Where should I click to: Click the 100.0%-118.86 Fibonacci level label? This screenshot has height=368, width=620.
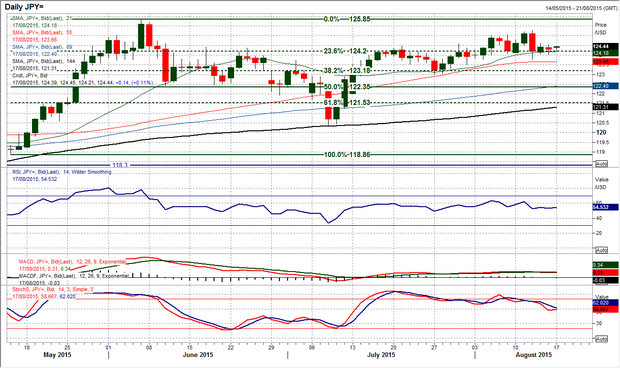coord(347,155)
